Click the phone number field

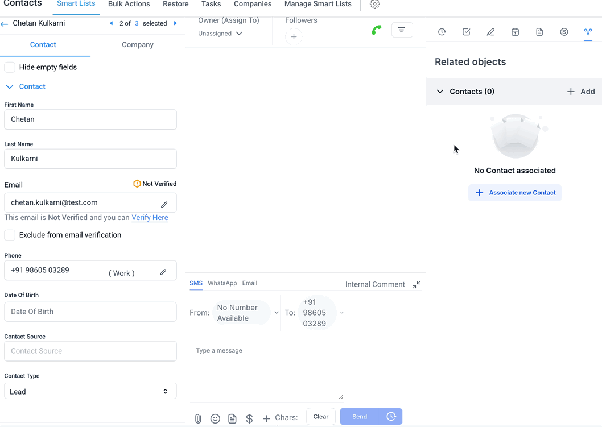91,270
